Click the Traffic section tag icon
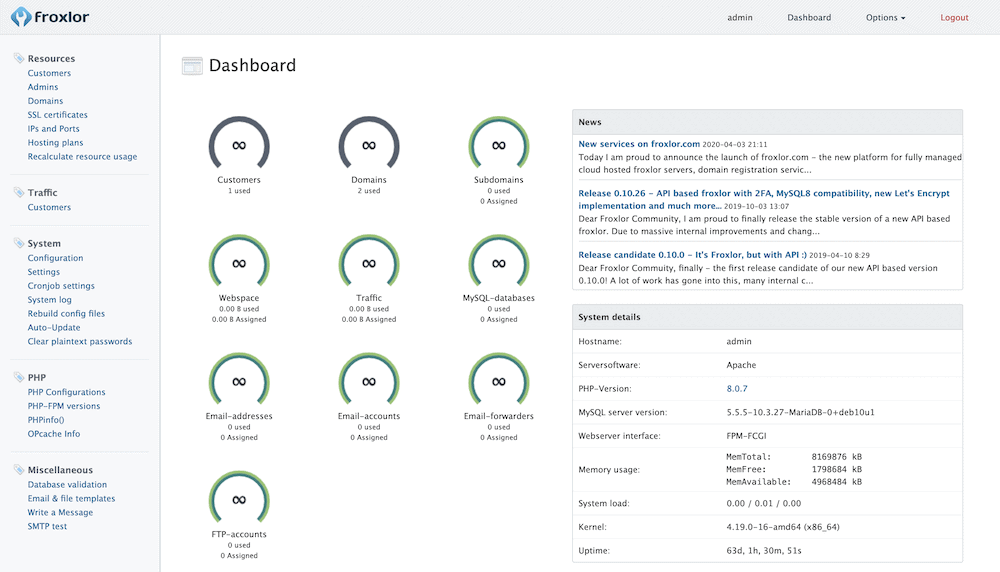 [x=19, y=192]
